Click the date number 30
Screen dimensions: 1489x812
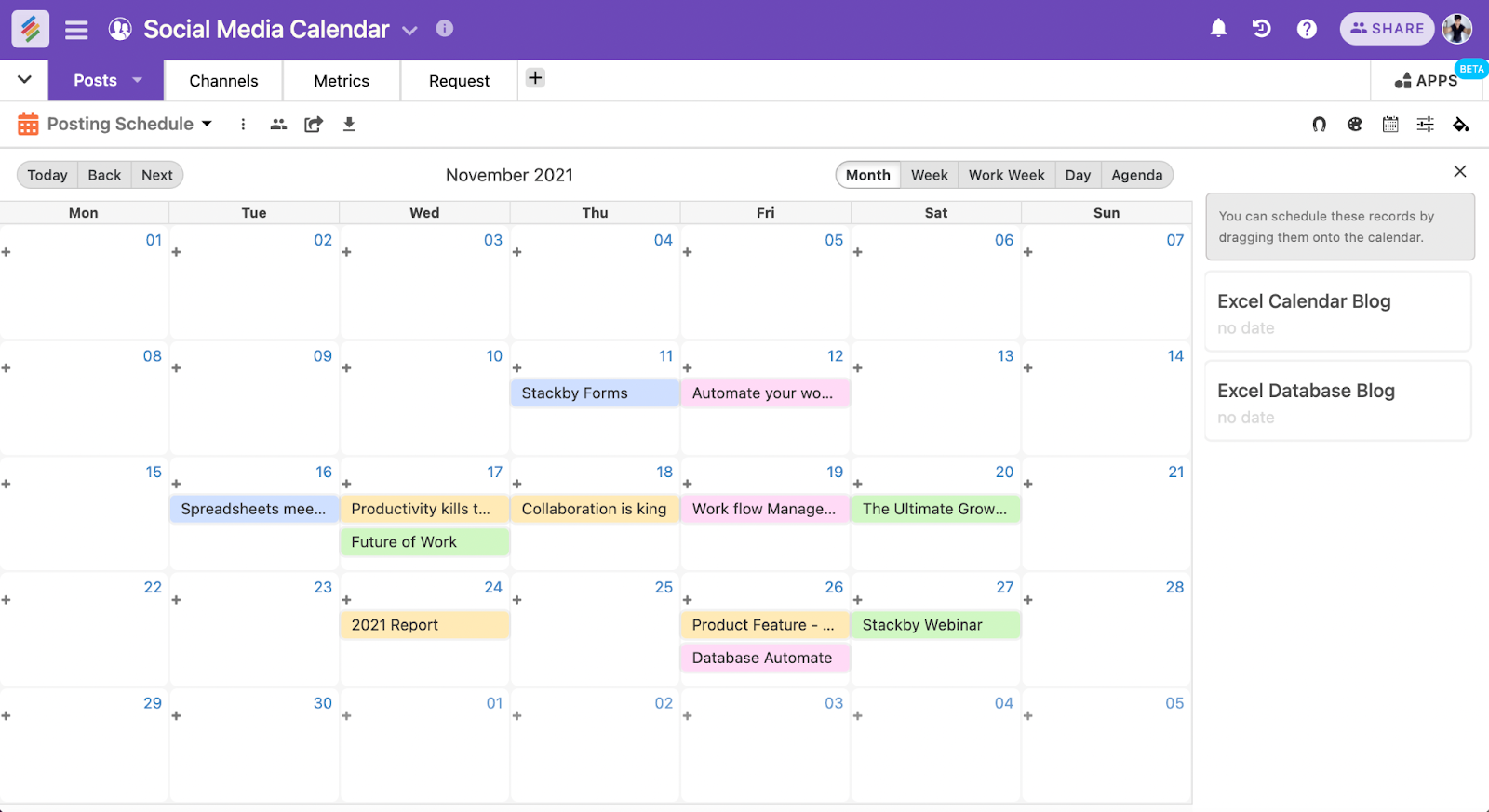(323, 704)
